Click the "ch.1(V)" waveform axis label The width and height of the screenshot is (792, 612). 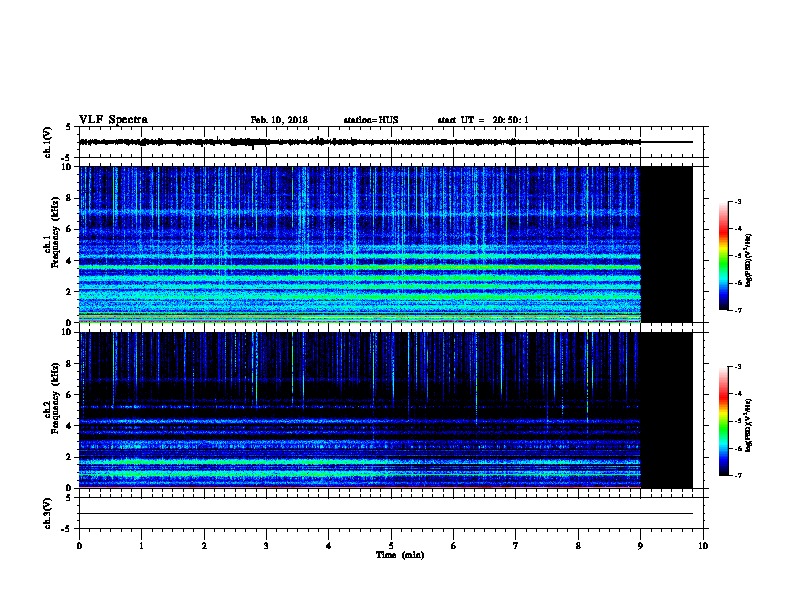[x=47, y=142]
